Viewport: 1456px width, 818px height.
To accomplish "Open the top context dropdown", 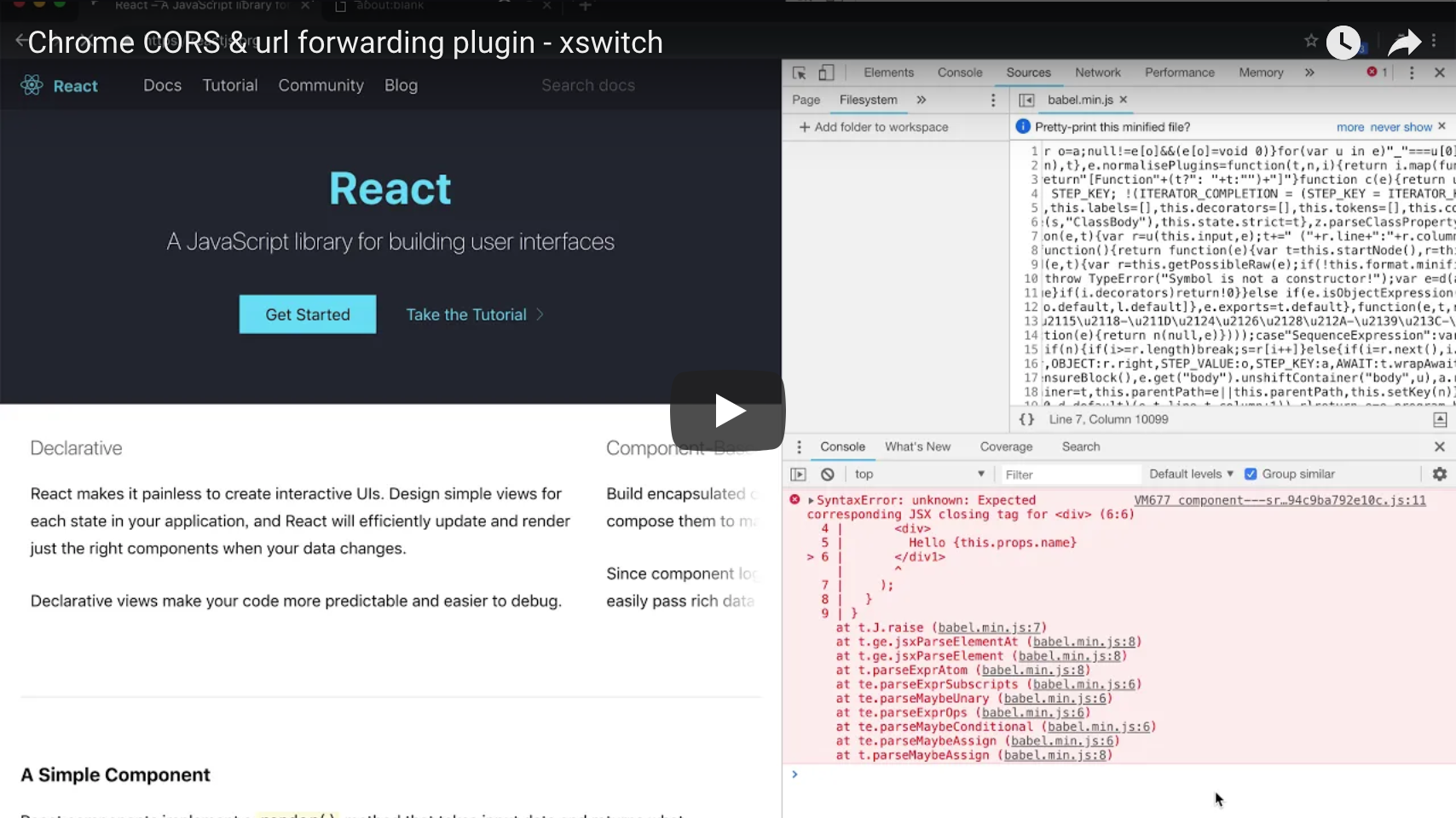I will (x=920, y=475).
